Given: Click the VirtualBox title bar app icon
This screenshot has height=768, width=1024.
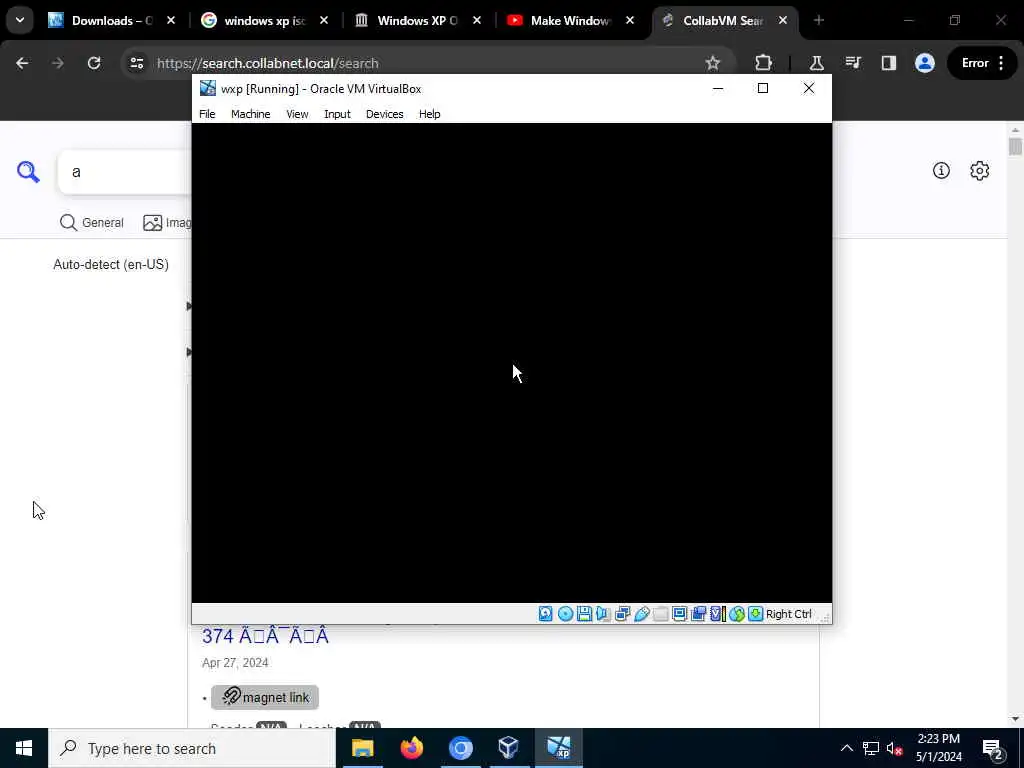Looking at the screenshot, I should click(x=208, y=88).
